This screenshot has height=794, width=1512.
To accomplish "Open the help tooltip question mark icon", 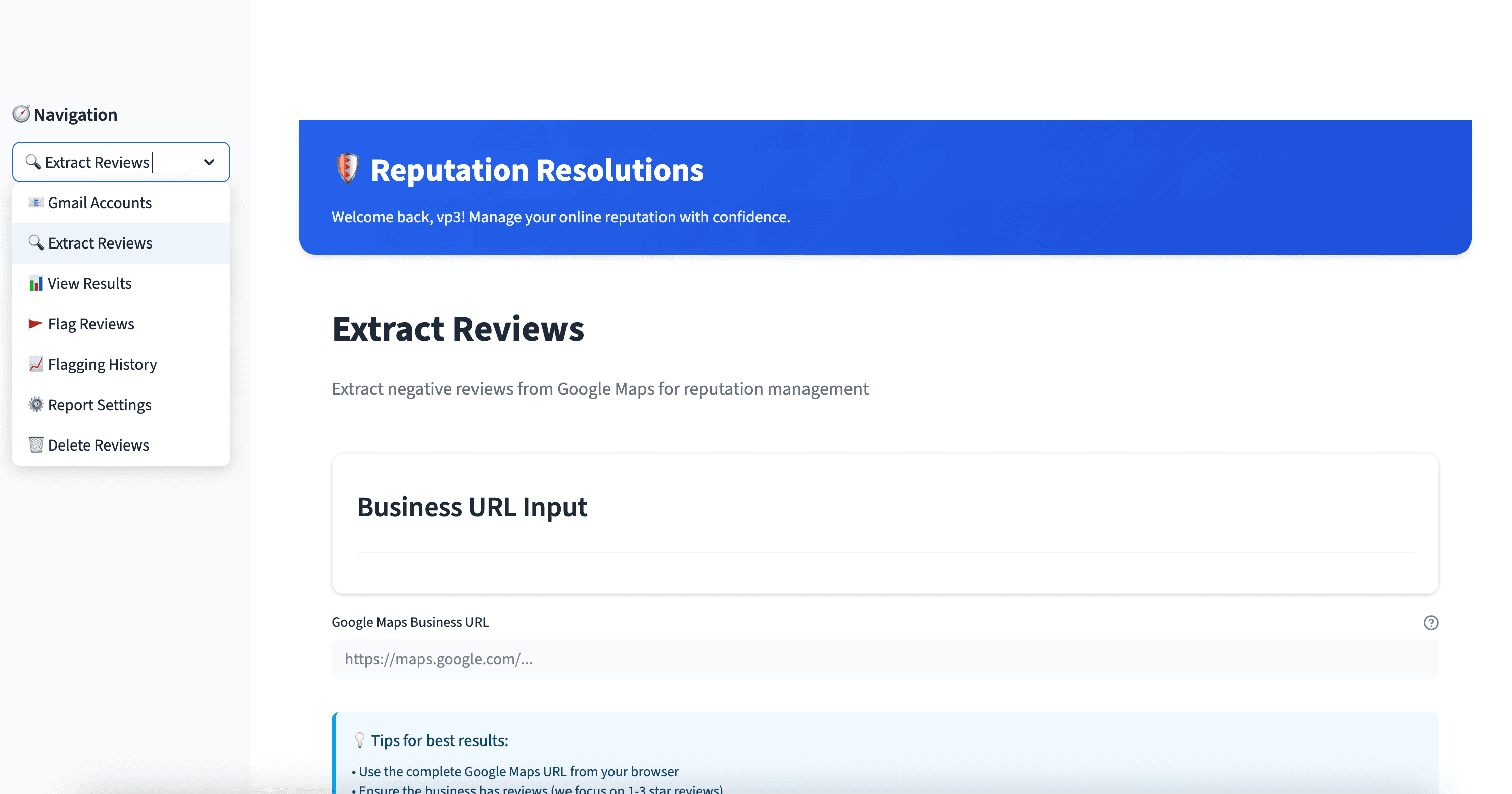I will tap(1431, 622).
